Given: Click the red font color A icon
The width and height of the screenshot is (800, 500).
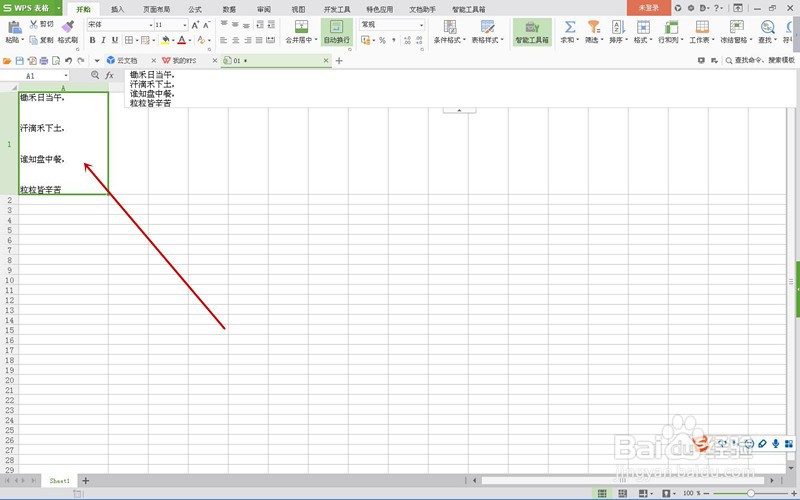Looking at the screenshot, I should (x=182, y=40).
